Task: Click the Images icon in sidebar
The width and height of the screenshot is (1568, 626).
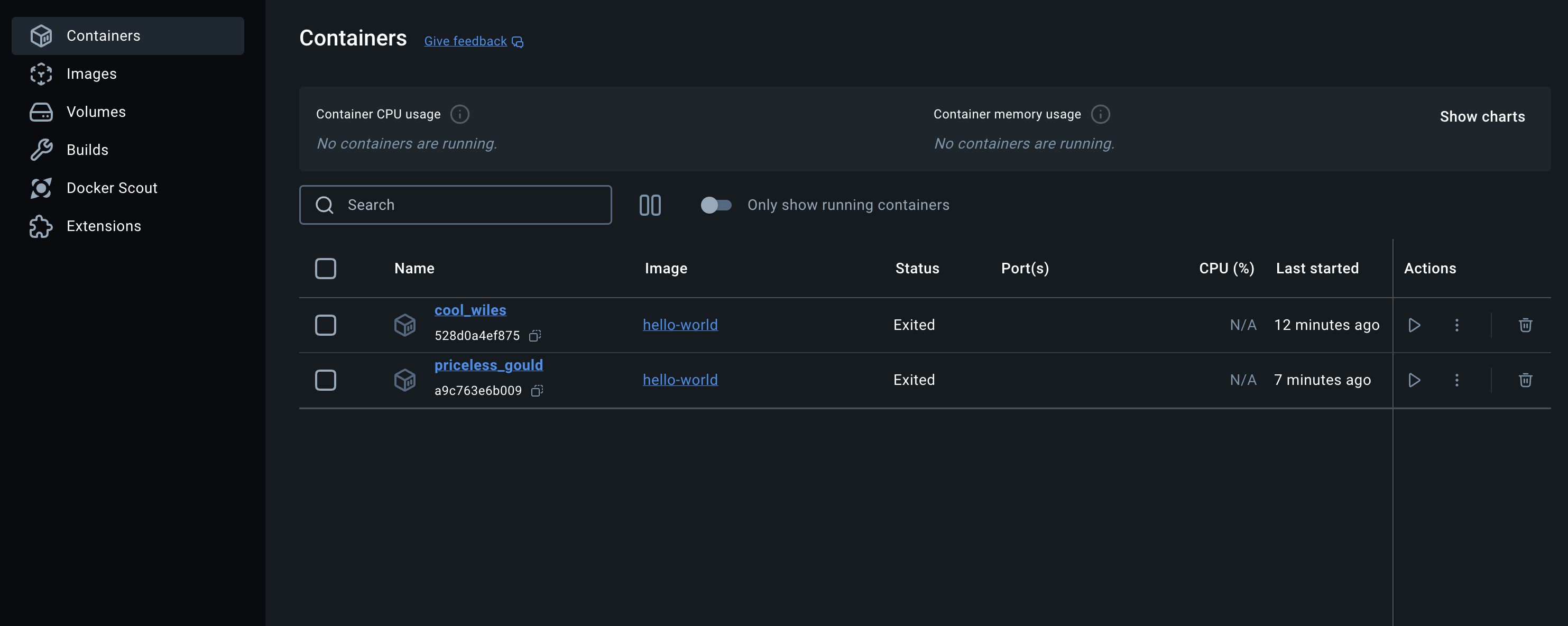Action: pyautogui.click(x=41, y=73)
